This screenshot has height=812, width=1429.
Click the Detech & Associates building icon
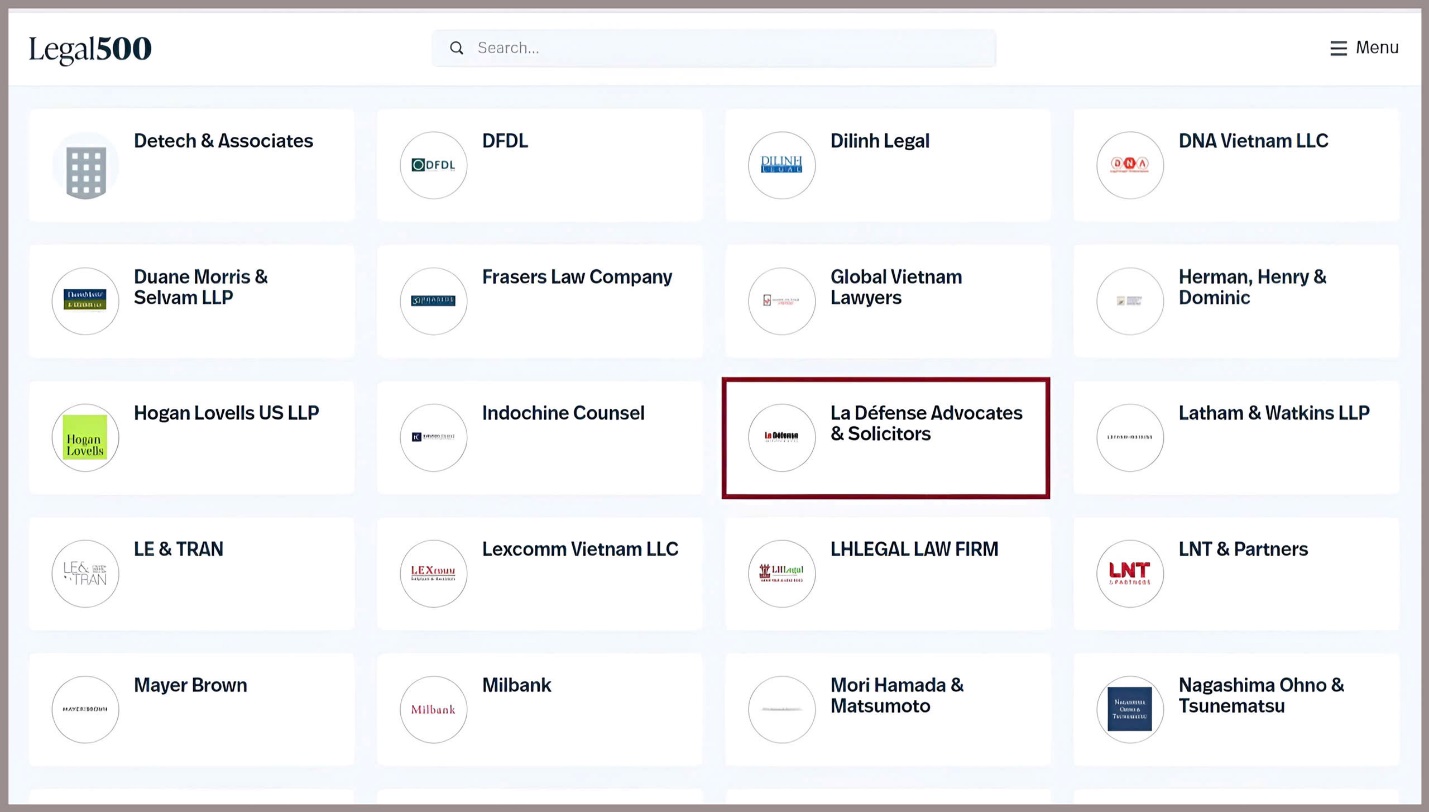click(85, 165)
